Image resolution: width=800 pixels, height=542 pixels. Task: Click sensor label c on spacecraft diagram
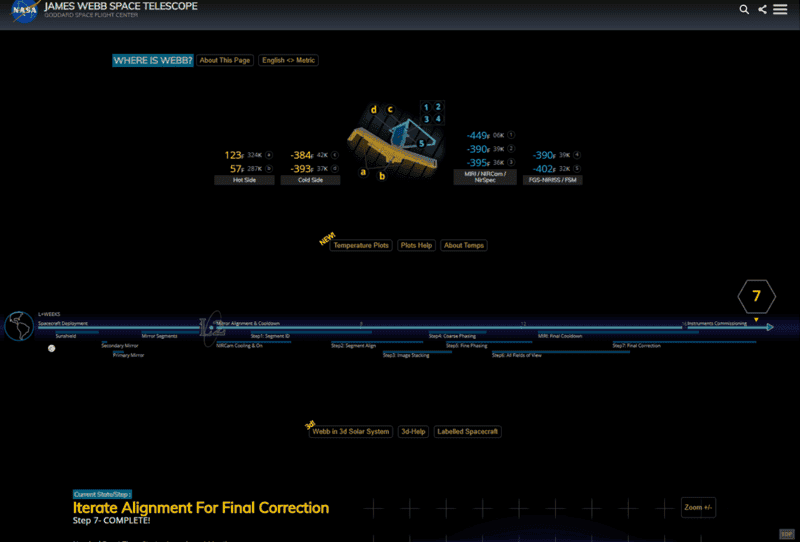coord(390,109)
